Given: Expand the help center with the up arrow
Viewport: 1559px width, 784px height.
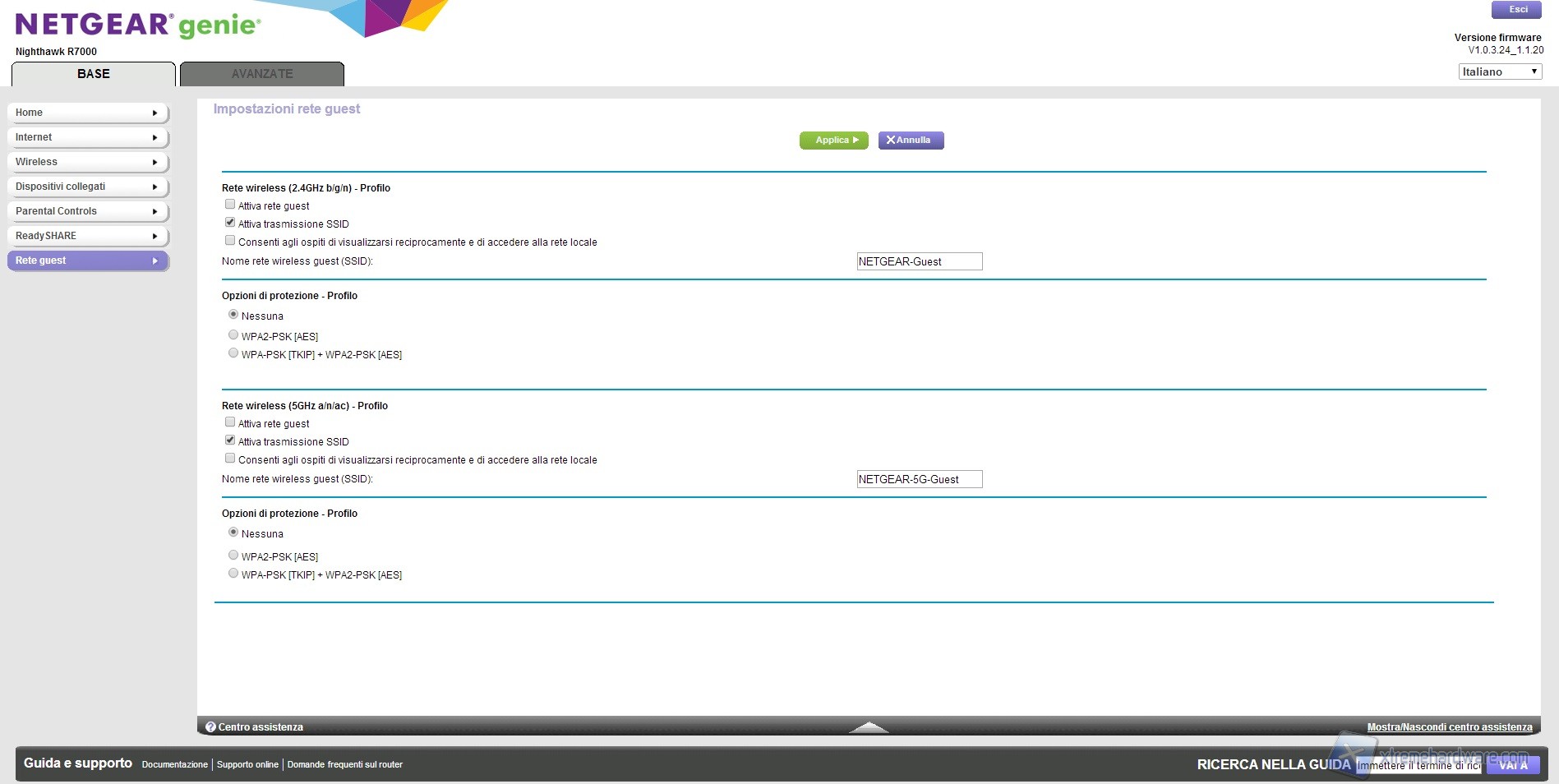Looking at the screenshot, I should tap(868, 727).
